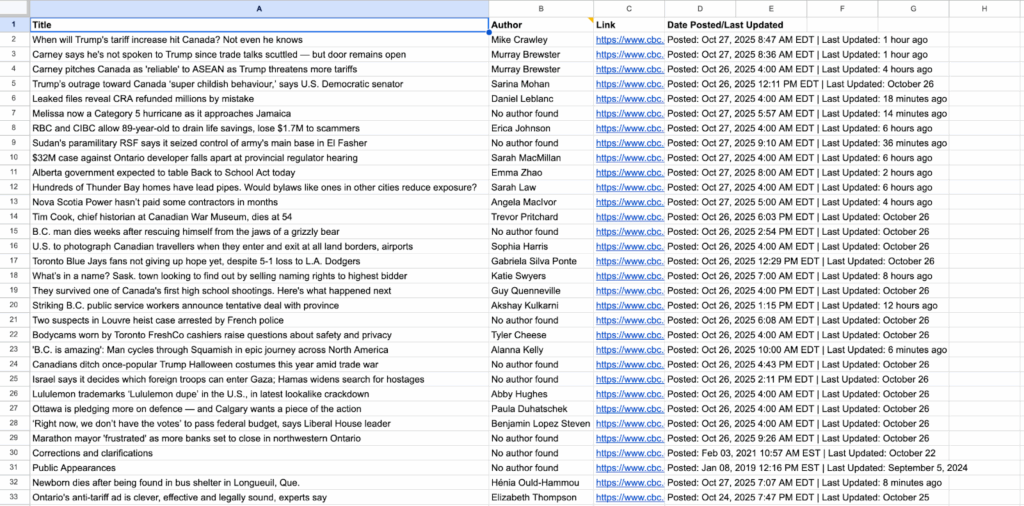Click the select-all corner box
This screenshot has height=506, width=1024.
[x=14, y=8]
